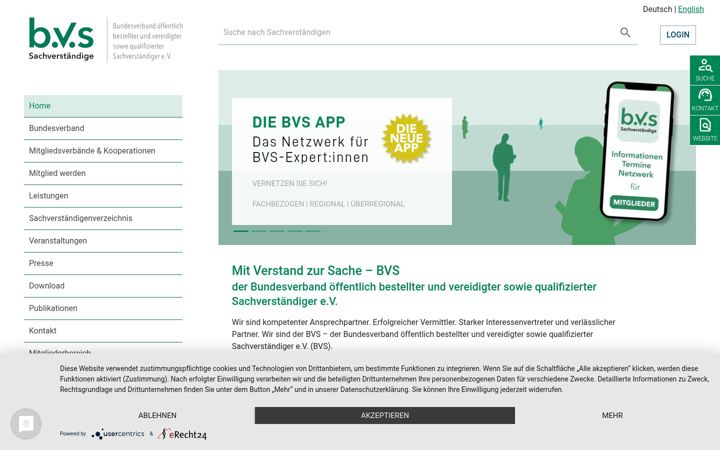This screenshot has width=720, height=450.
Task: Click the DIE NEUE APP badge
Action: (x=406, y=138)
